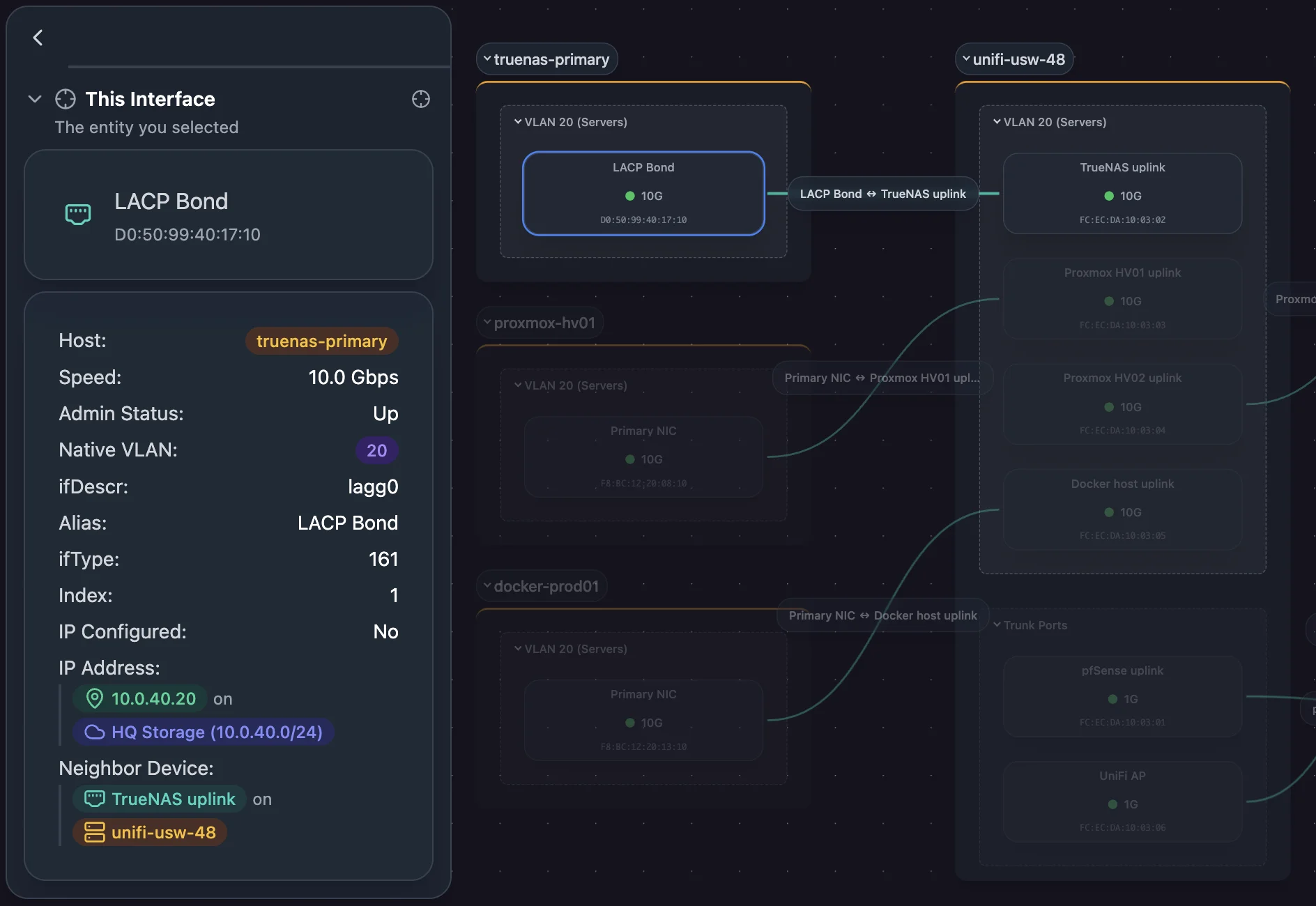The image size is (1316, 906).
Task: Open the 10.0.40.20 IP address chip
Action: 140,698
